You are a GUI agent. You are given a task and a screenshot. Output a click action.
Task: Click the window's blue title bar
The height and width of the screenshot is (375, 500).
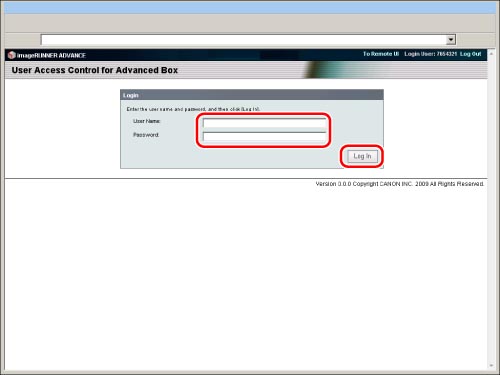point(250,7)
